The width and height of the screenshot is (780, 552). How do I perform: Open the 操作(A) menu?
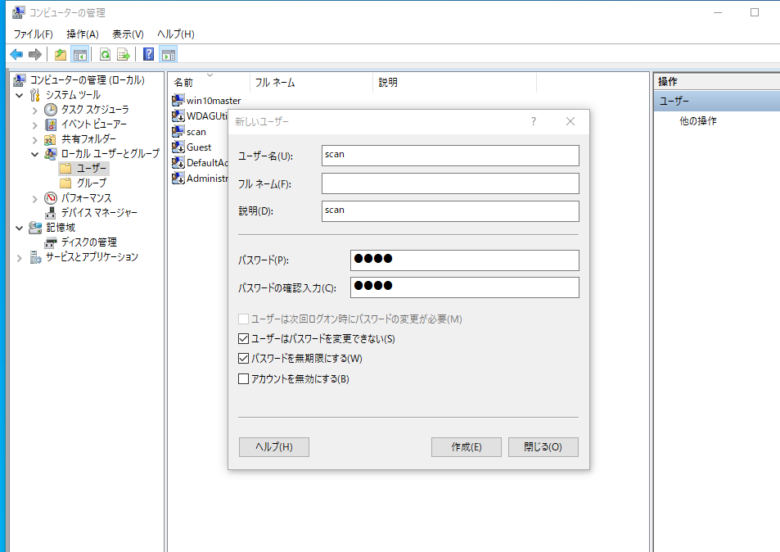tap(83, 34)
